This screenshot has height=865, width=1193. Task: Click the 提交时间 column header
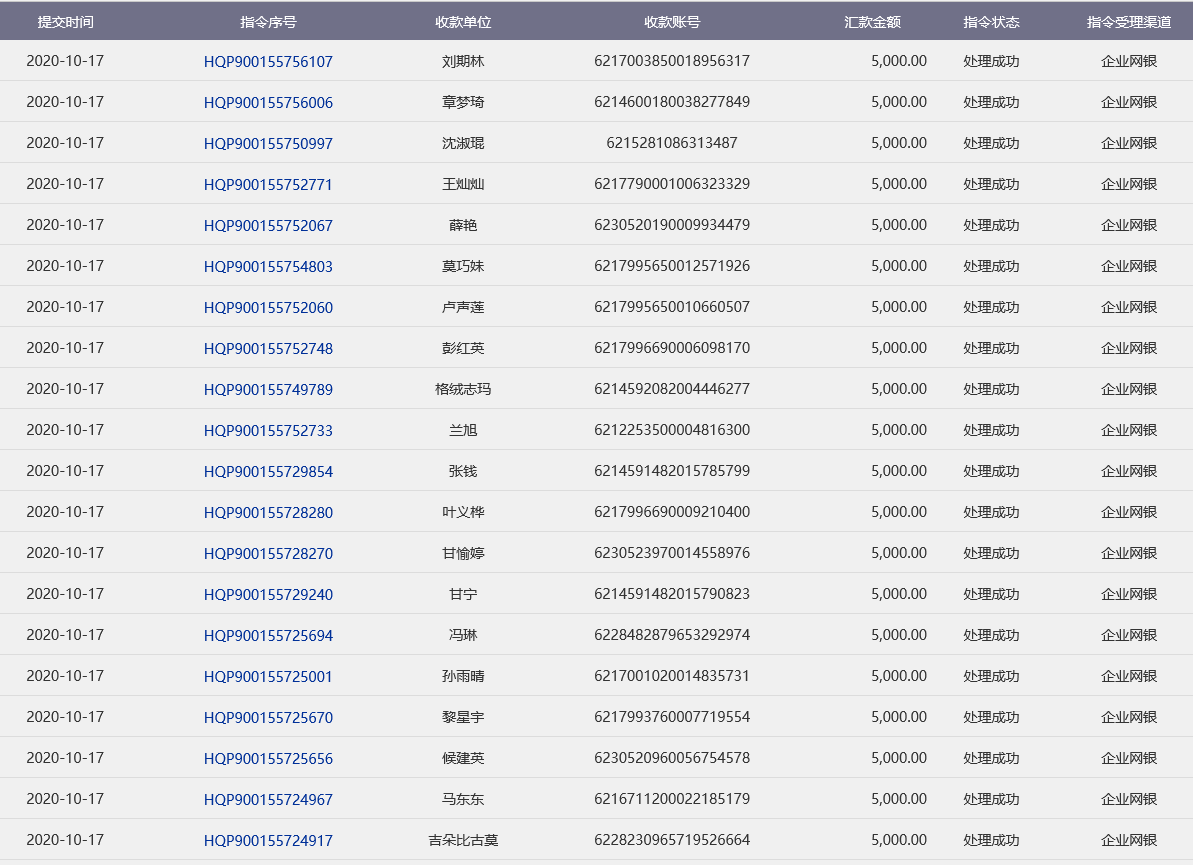[65, 22]
